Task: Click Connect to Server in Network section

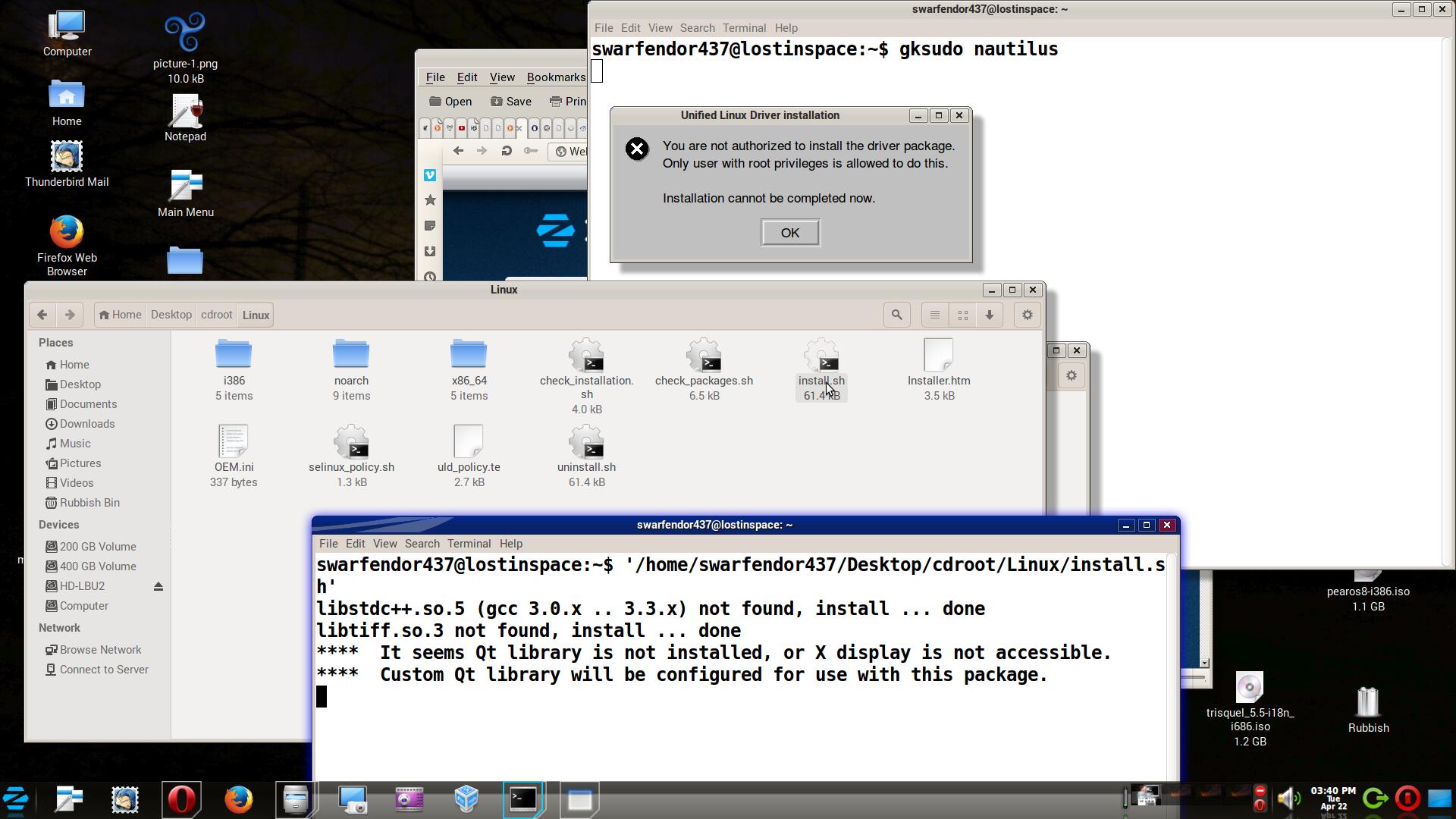Action: [x=103, y=670]
